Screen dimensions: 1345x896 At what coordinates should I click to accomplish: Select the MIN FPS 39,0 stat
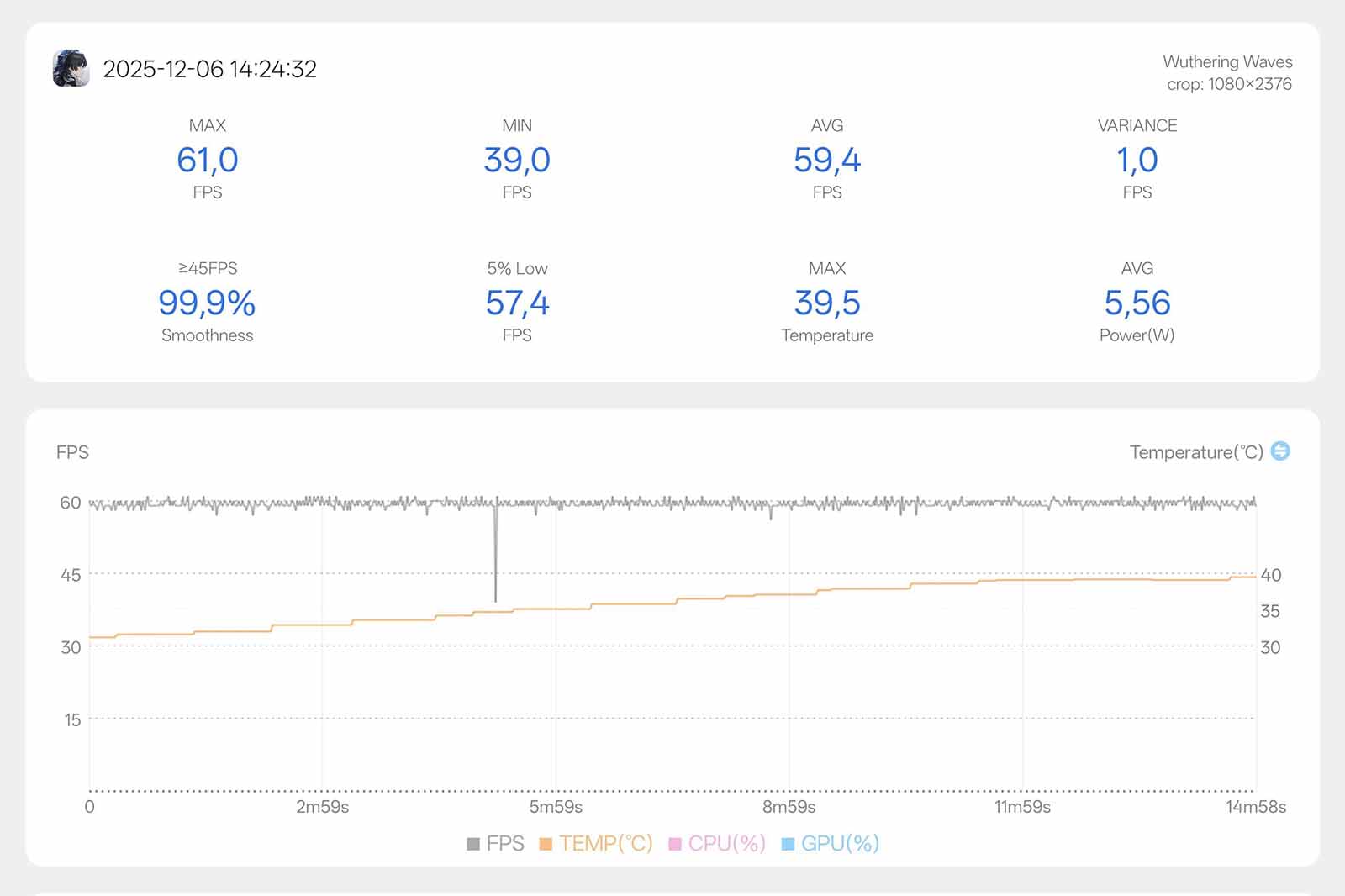(517, 160)
